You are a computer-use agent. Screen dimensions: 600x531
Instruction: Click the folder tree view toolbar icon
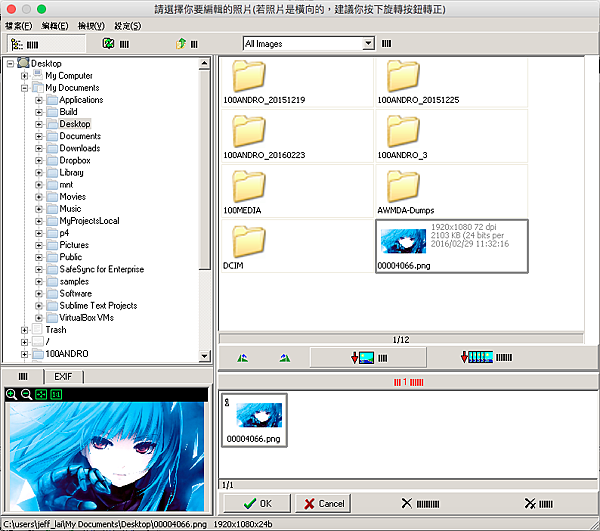pyautogui.click(x=17, y=44)
